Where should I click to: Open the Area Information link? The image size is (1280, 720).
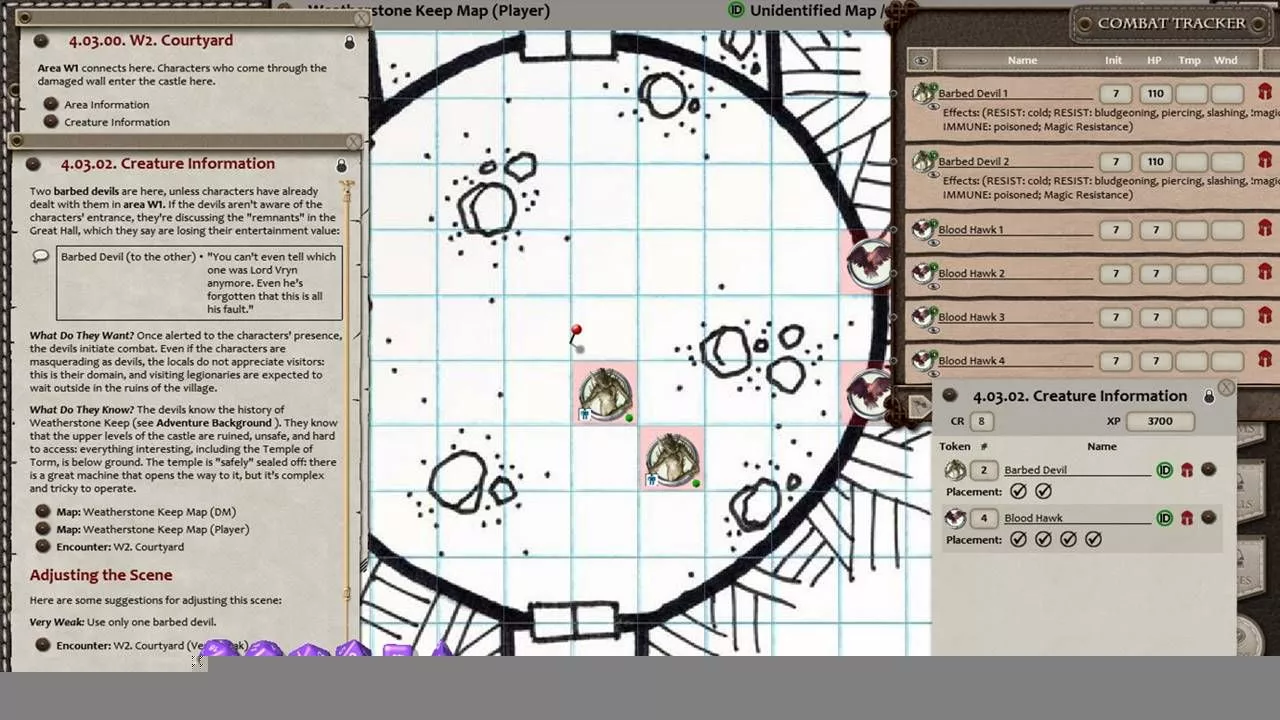coord(51,104)
